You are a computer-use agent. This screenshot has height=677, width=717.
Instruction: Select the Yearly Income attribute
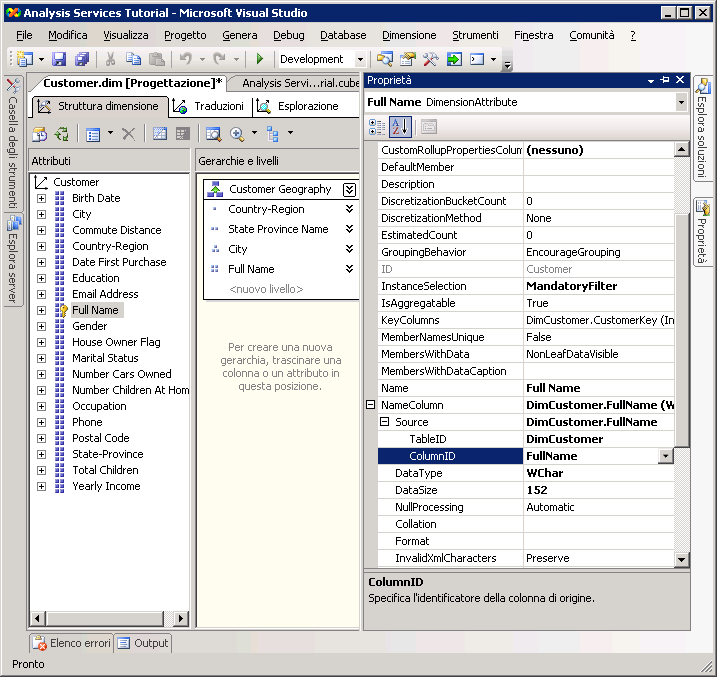tap(106, 486)
